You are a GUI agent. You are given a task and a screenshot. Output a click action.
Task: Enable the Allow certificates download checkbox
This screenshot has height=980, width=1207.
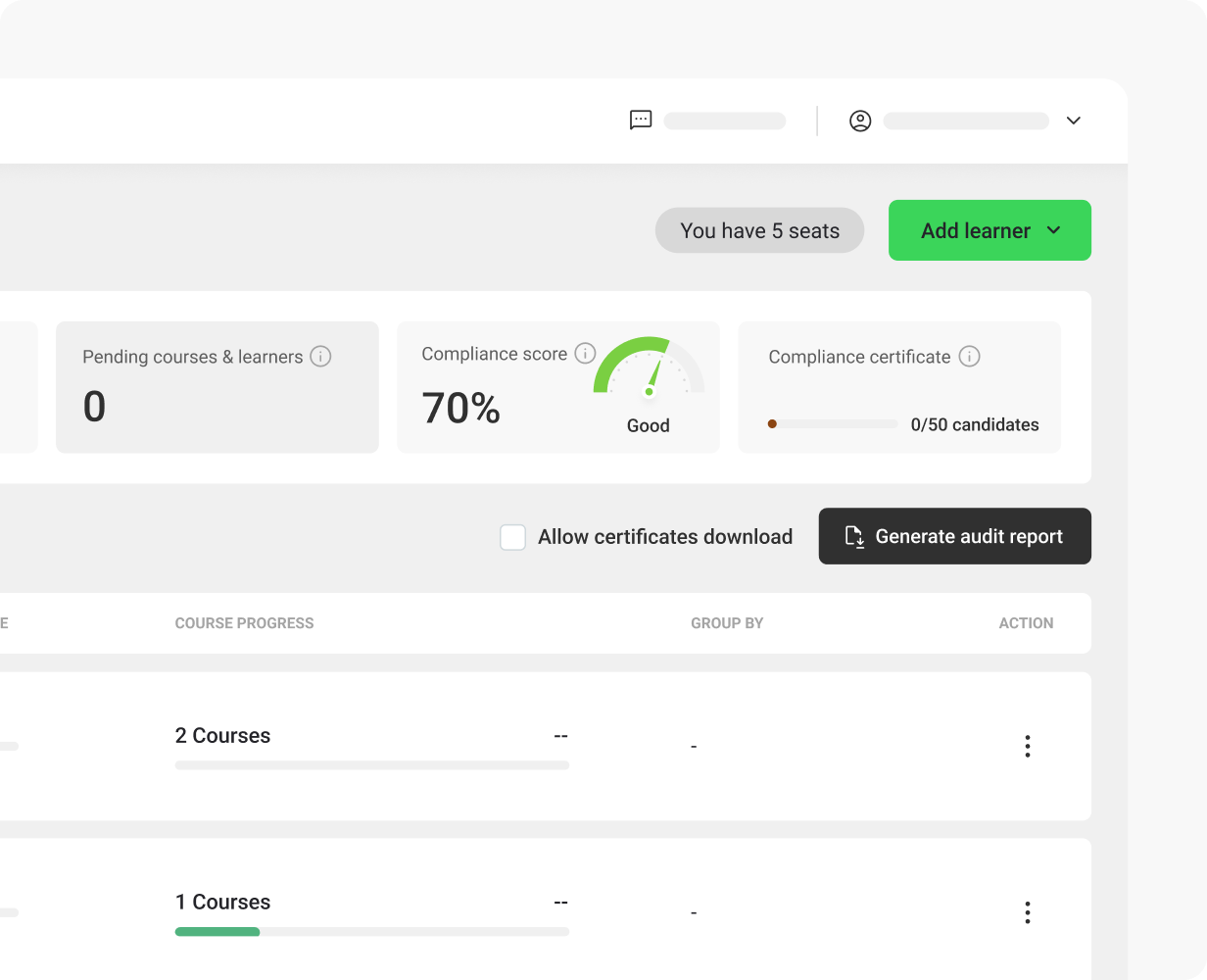513,537
